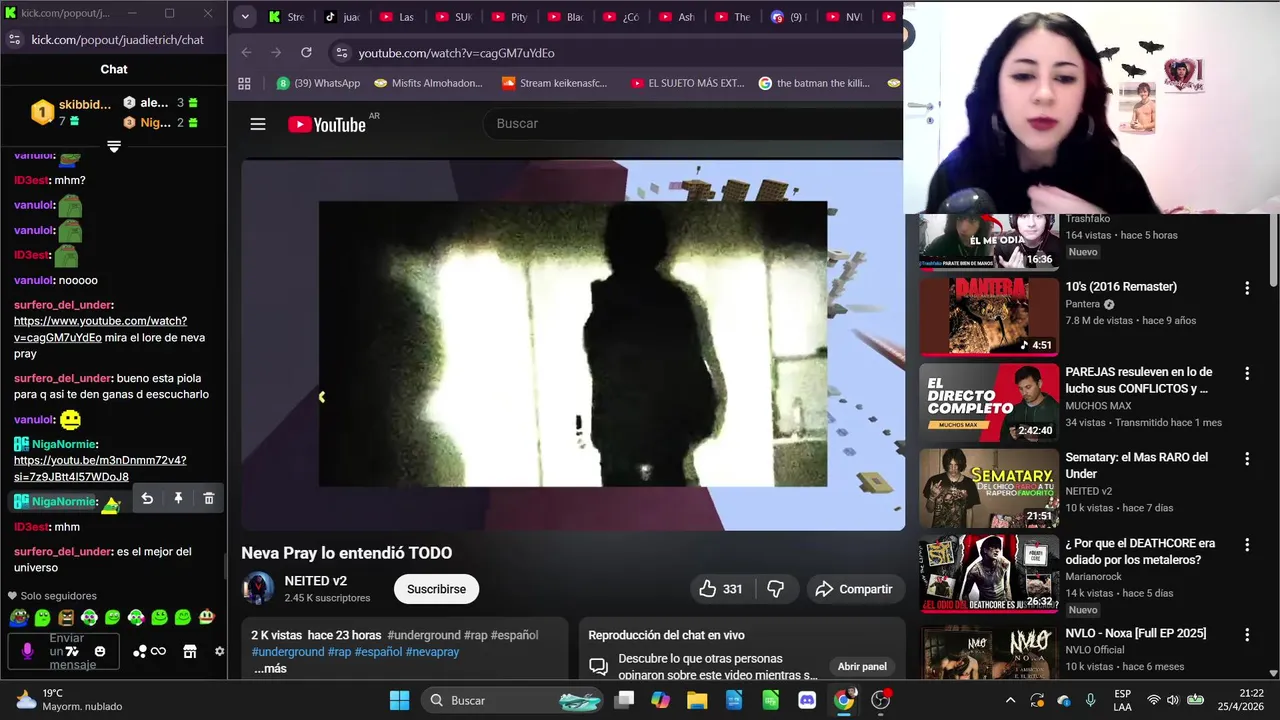Switch to the 'Pity' YouTube tab
Viewport: 1280px width, 720px height.
click(510, 17)
